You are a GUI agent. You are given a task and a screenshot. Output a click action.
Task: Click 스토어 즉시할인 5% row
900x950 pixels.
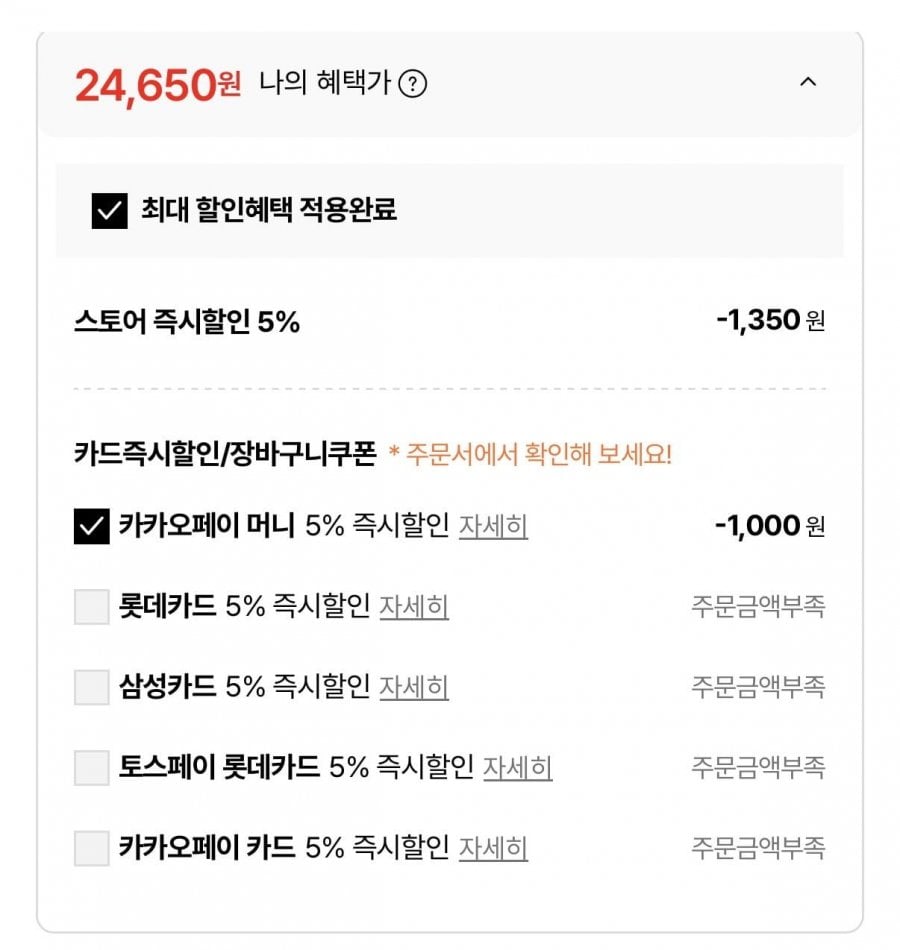(x=187, y=322)
